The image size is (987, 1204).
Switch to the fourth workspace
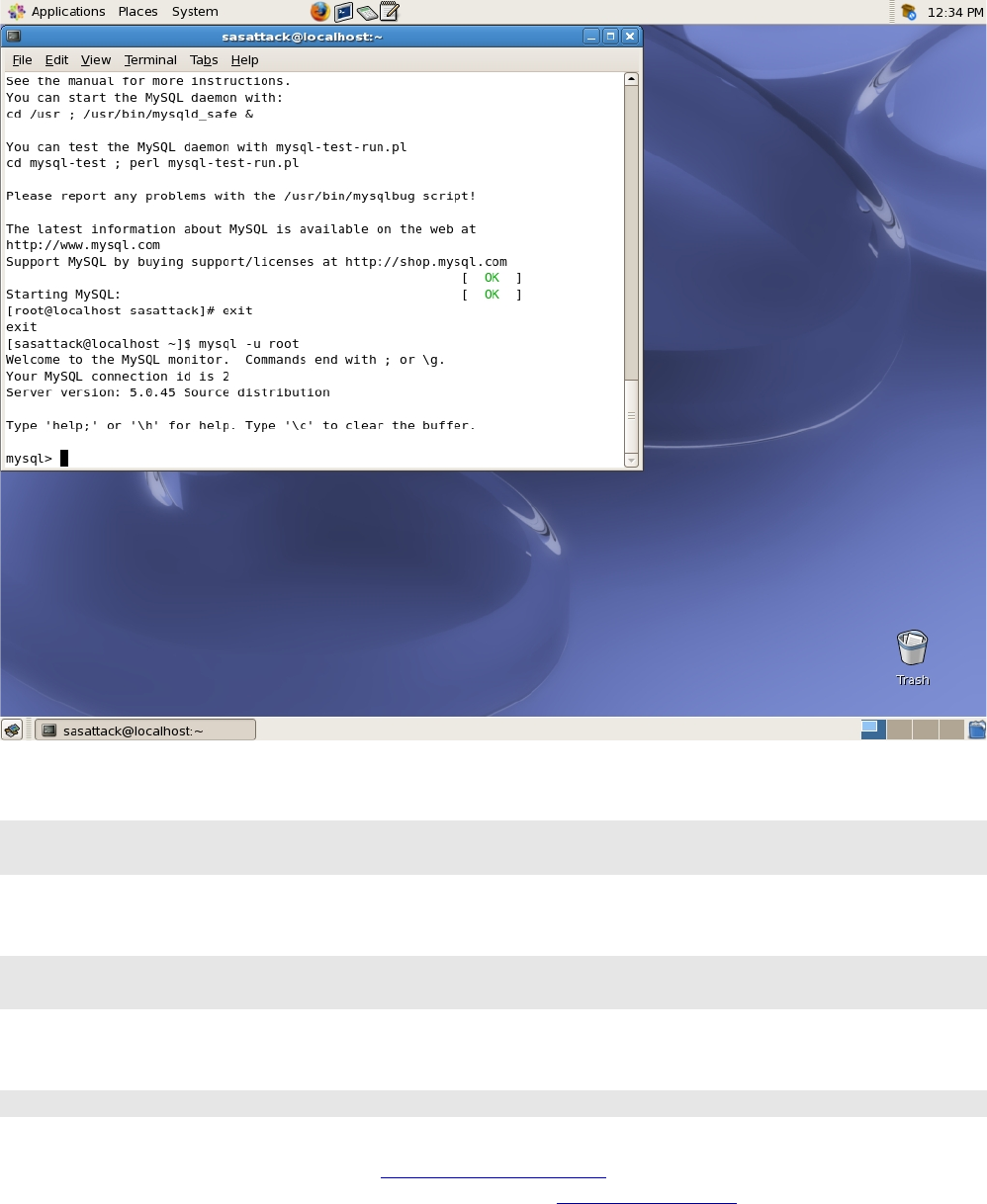950,730
